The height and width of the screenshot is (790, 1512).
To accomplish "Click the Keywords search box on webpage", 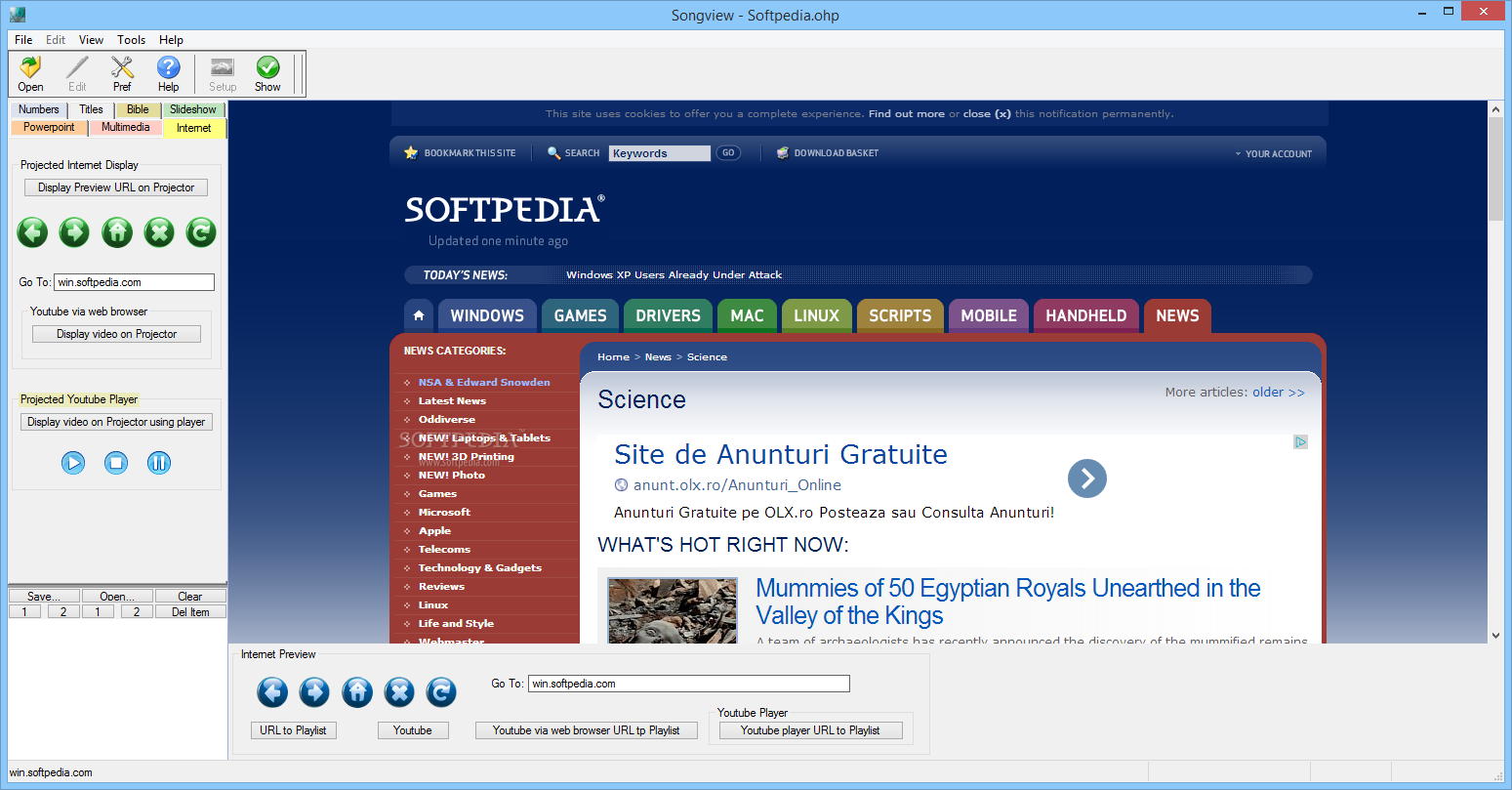I will (x=660, y=153).
